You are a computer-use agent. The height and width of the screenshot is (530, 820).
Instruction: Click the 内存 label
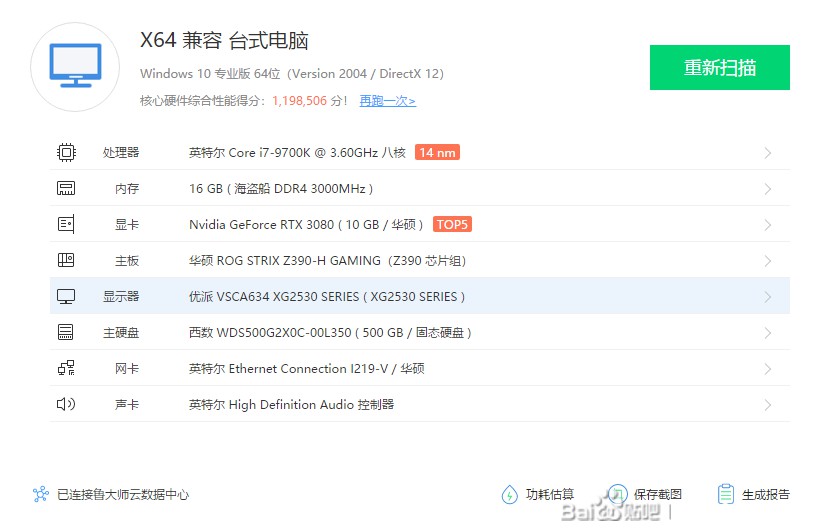pos(127,189)
